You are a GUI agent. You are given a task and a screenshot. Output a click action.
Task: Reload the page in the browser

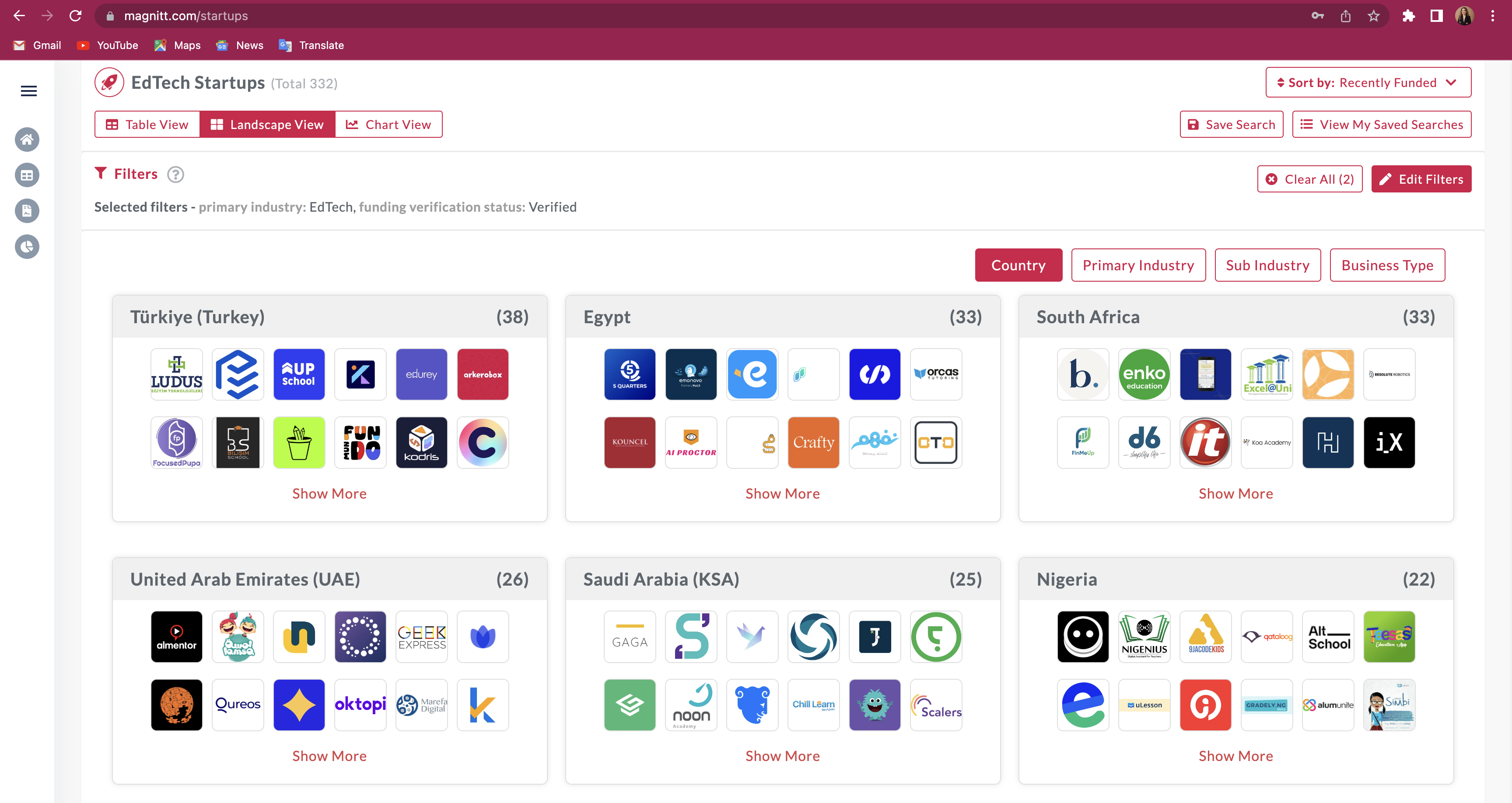75,16
